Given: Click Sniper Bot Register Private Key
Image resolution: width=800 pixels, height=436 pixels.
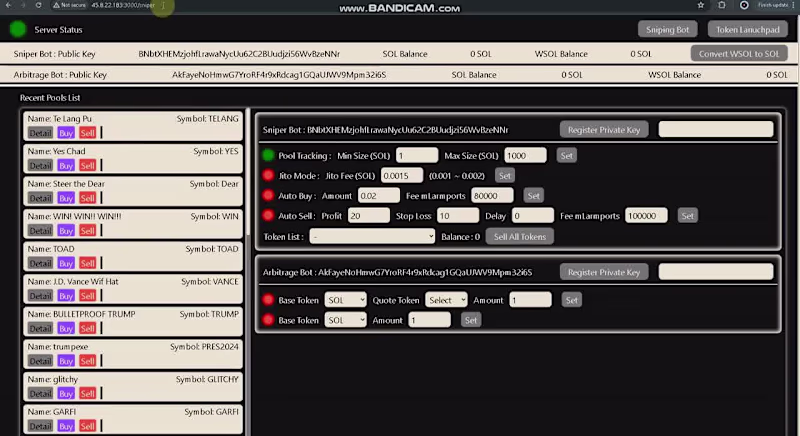Looking at the screenshot, I should click(604, 130).
